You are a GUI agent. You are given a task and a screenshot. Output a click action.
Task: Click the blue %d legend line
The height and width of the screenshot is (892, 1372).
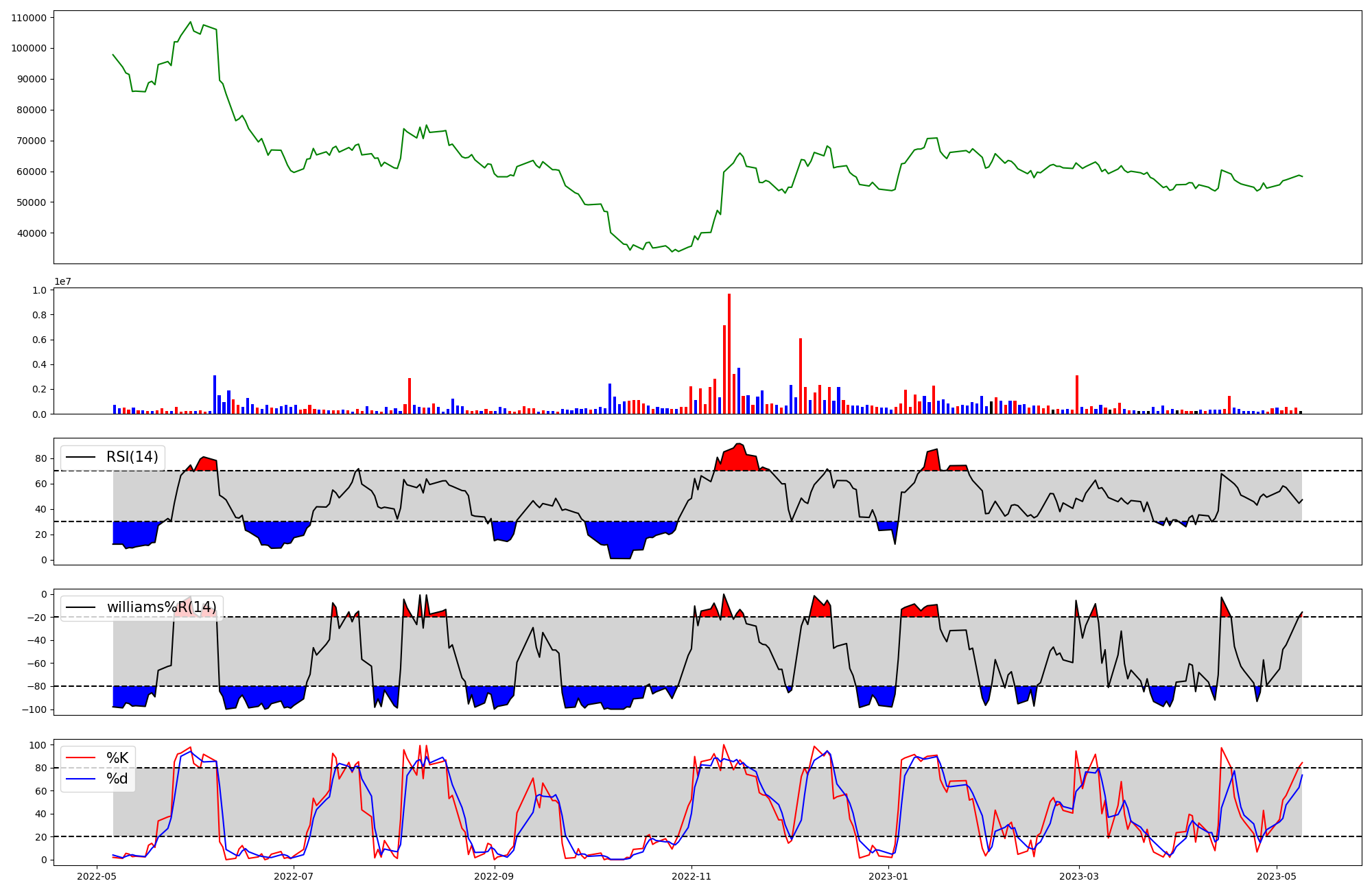coord(80,779)
